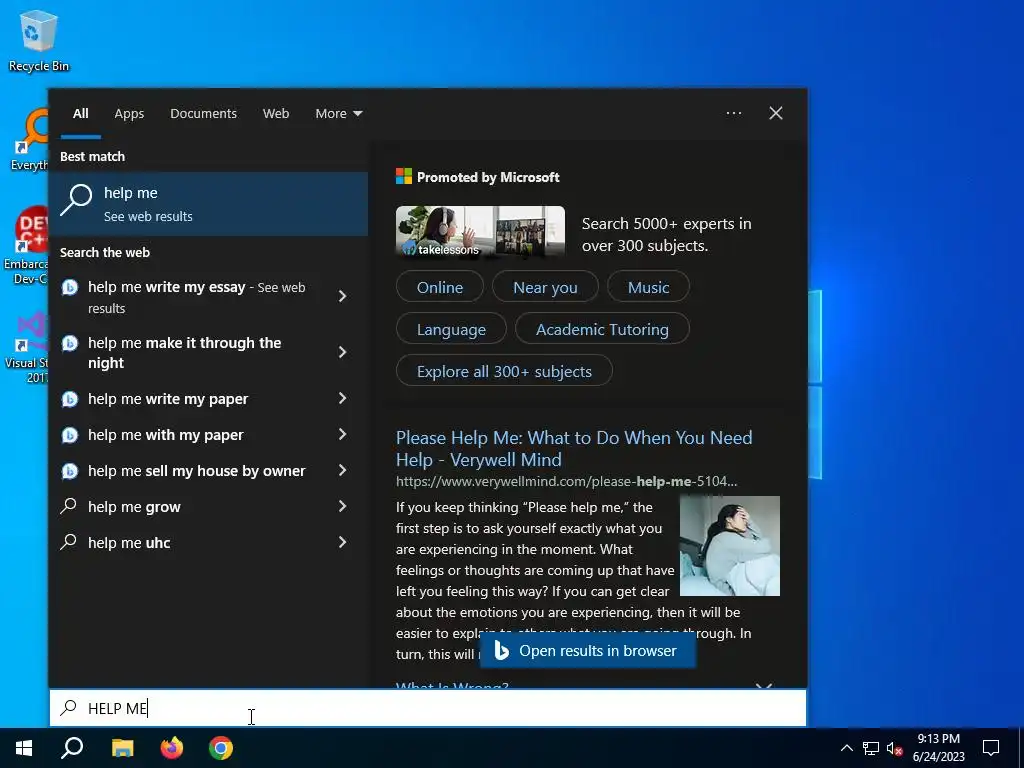This screenshot has height=768, width=1024.
Task: Open the Action Center notifications icon
Action: click(x=991, y=748)
